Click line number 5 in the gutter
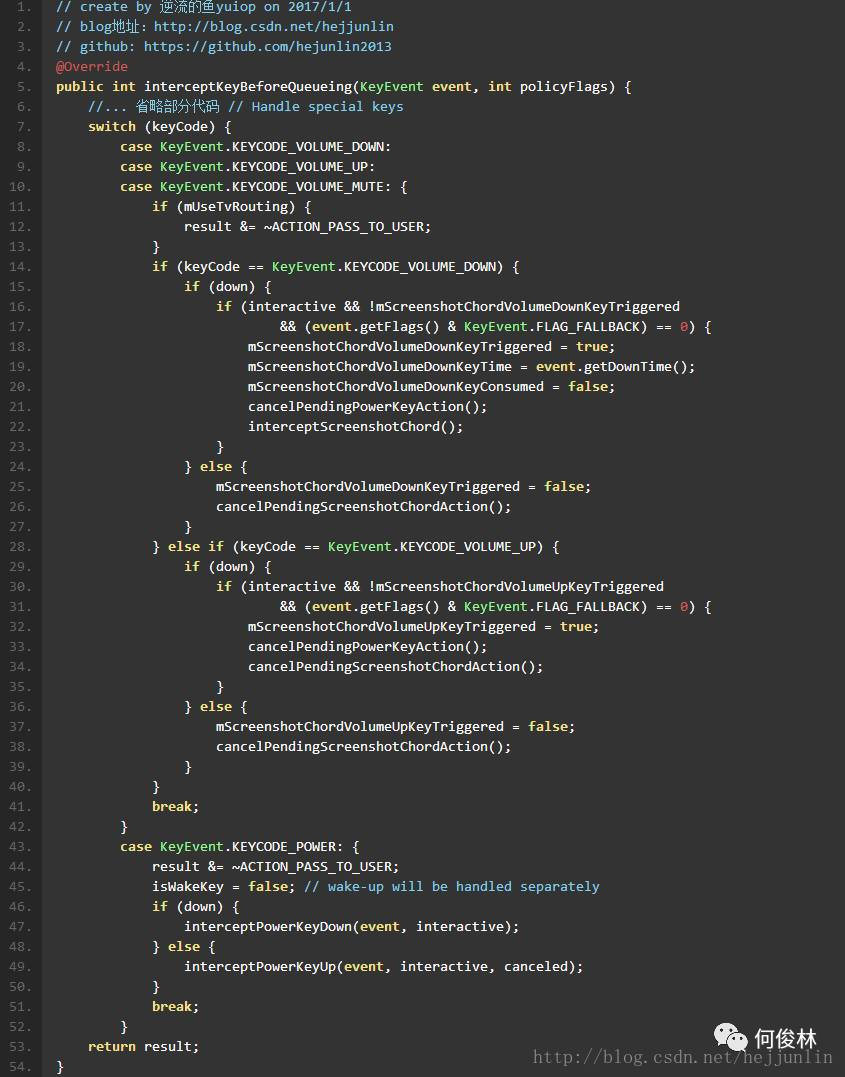This screenshot has height=1077, width=845. point(23,87)
